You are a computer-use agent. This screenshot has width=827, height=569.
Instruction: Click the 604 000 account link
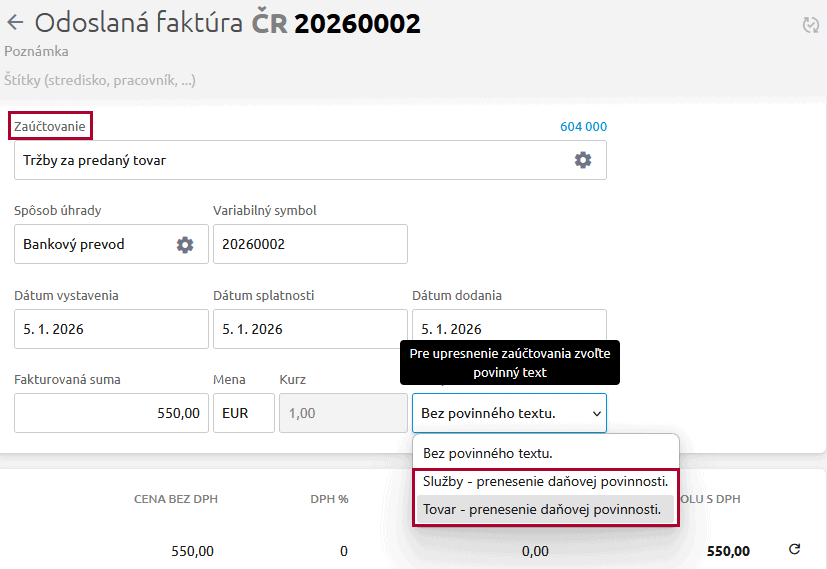[583, 127]
